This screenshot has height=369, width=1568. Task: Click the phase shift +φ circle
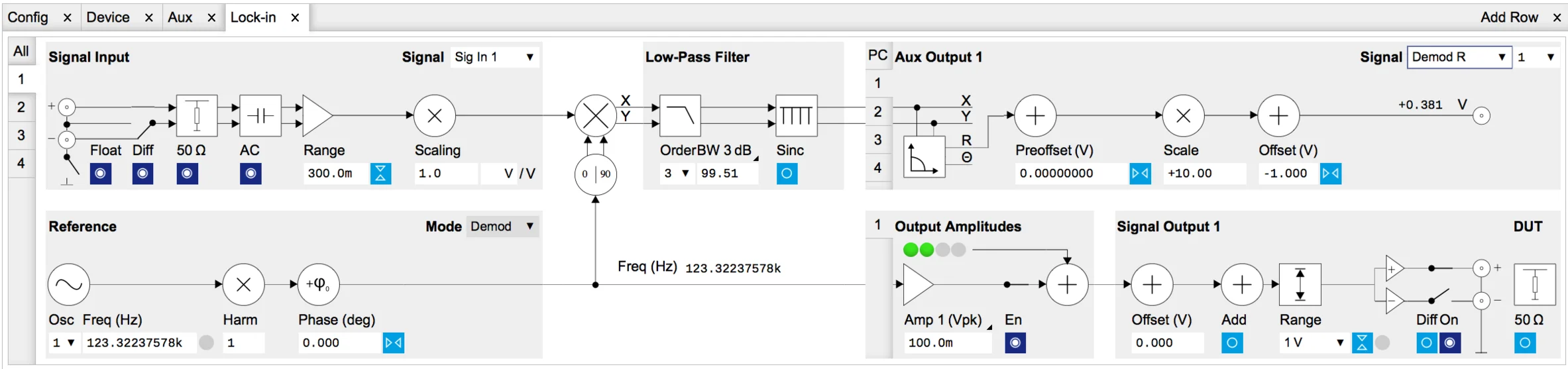319,285
